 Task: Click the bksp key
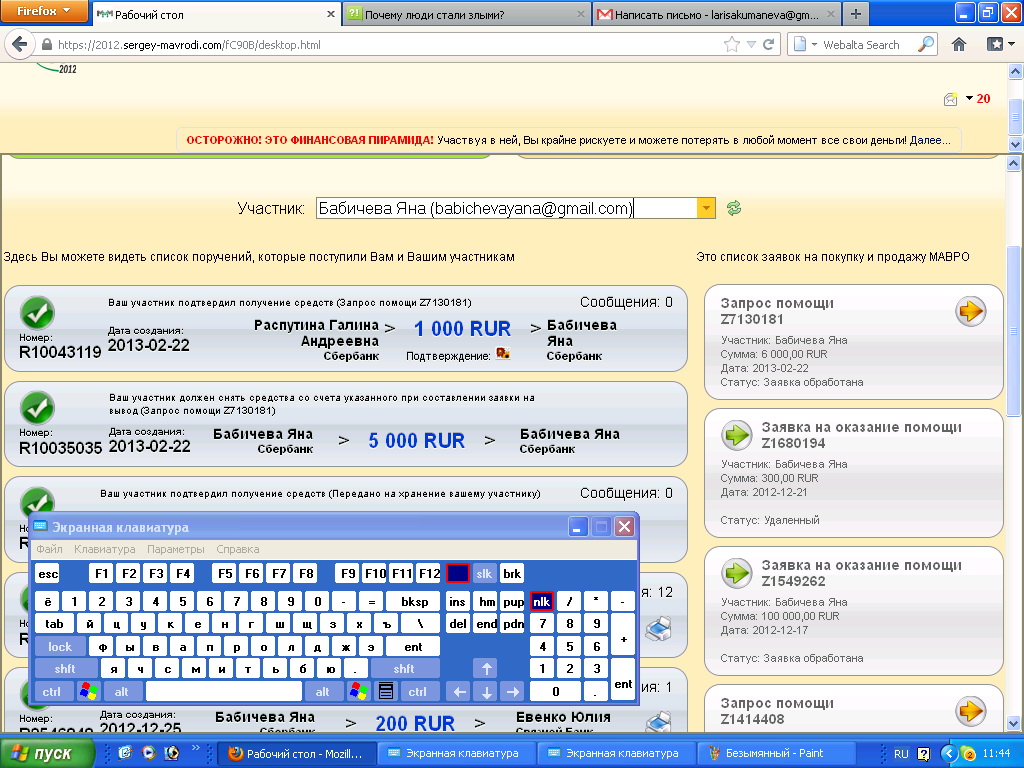(414, 601)
